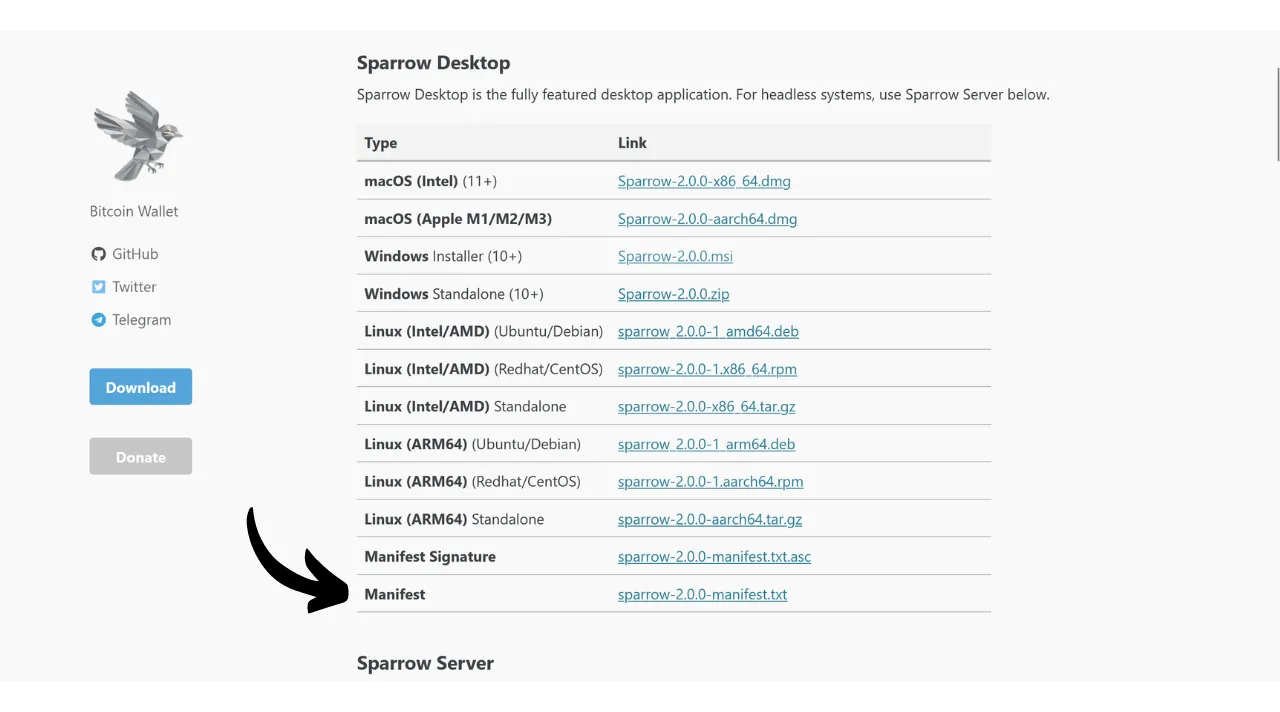Download Sparrow-2.0.0-aarch64.dmg for Apple Silicon
The image size is (1280, 712).
[707, 219]
